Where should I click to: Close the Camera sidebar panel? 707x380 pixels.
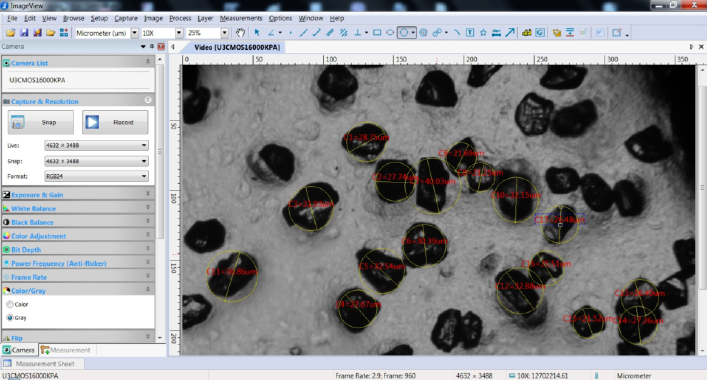pos(161,46)
